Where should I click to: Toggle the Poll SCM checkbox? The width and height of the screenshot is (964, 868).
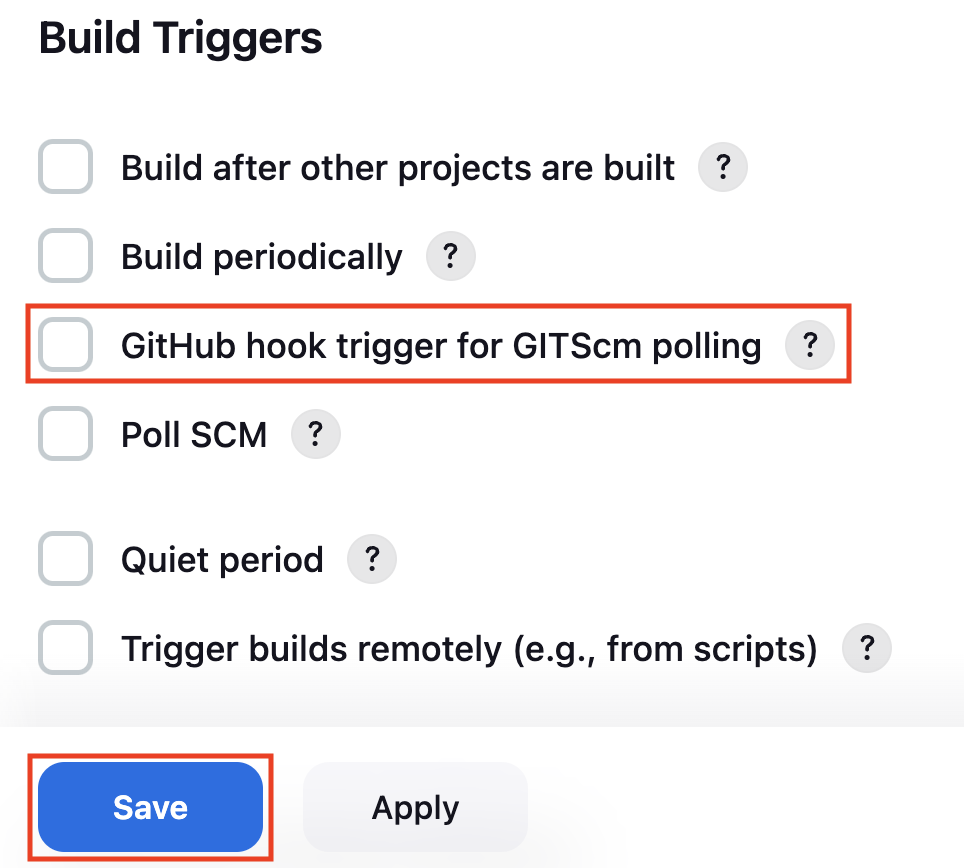coord(66,434)
